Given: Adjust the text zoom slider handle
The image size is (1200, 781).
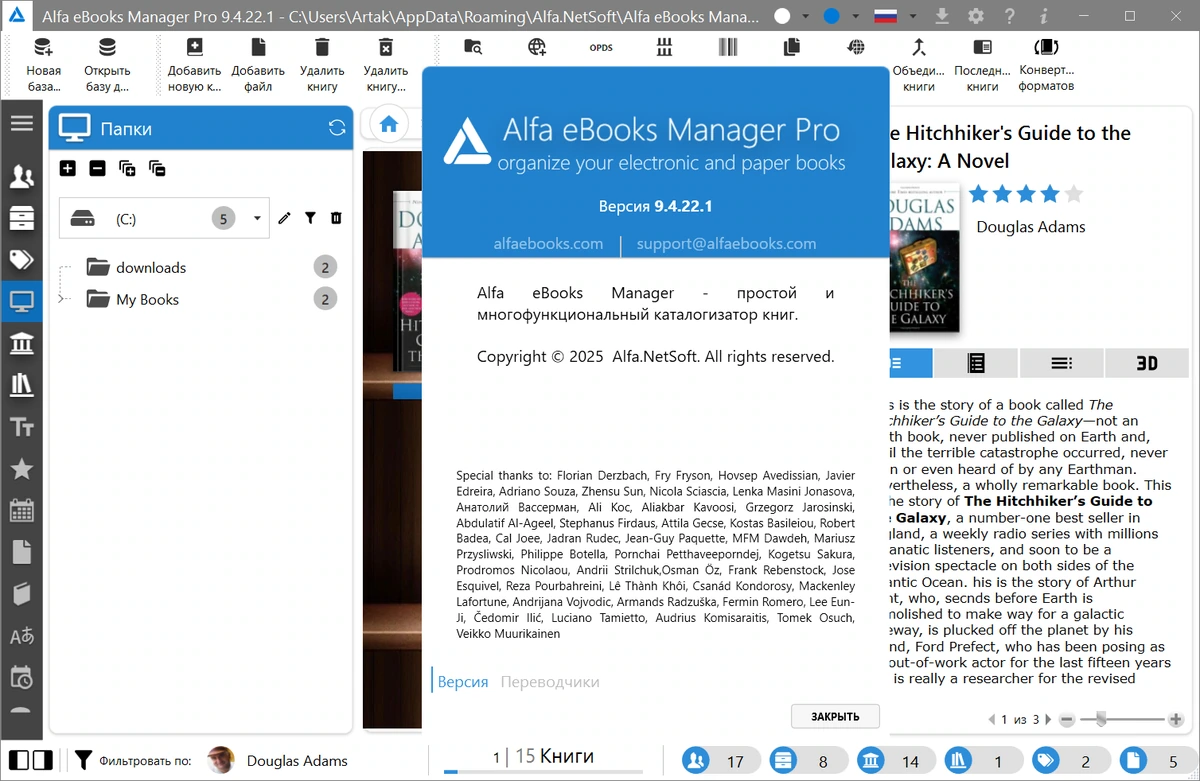Looking at the screenshot, I should point(1101,718).
